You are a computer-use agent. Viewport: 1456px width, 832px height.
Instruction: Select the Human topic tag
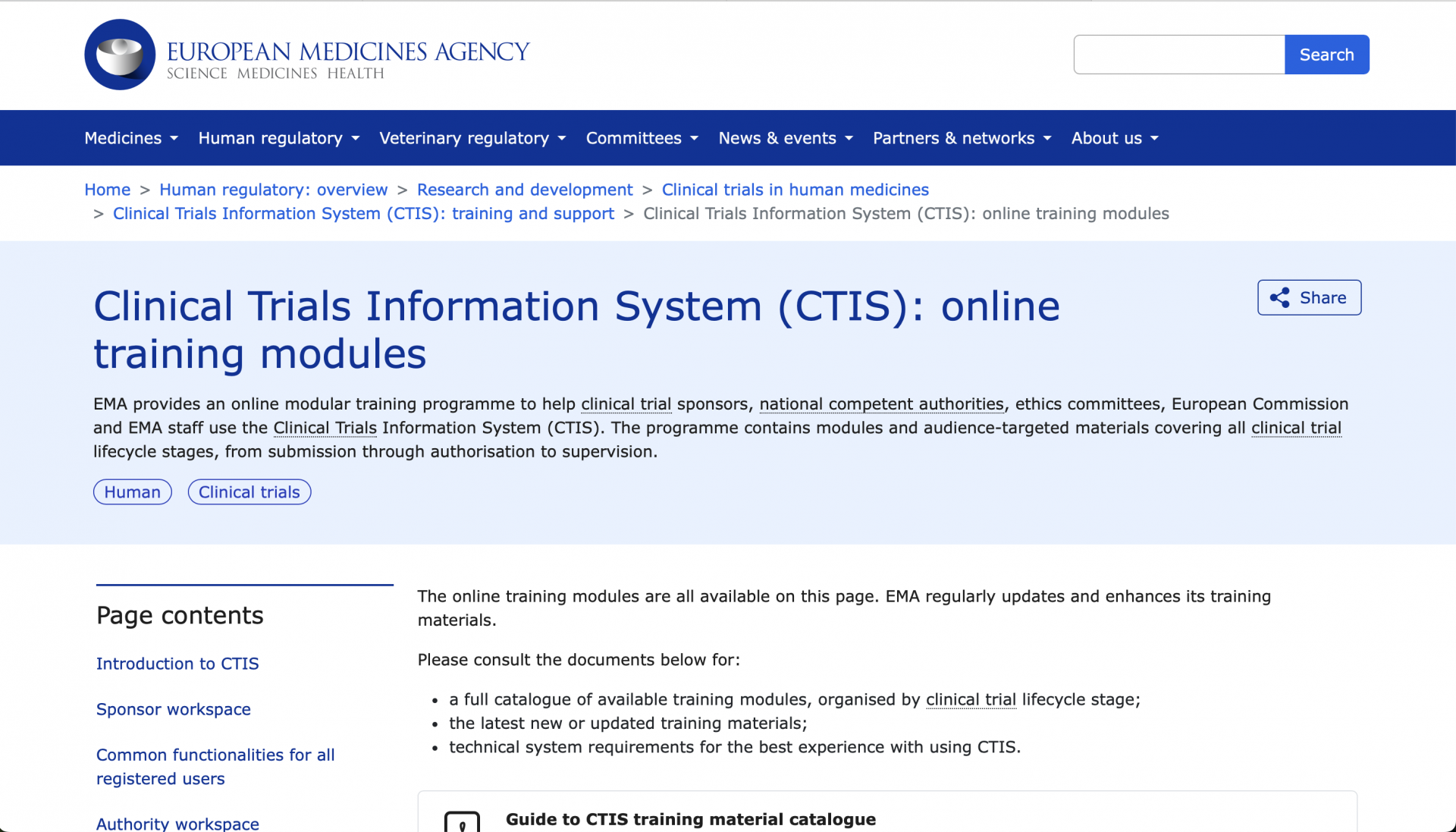(132, 492)
